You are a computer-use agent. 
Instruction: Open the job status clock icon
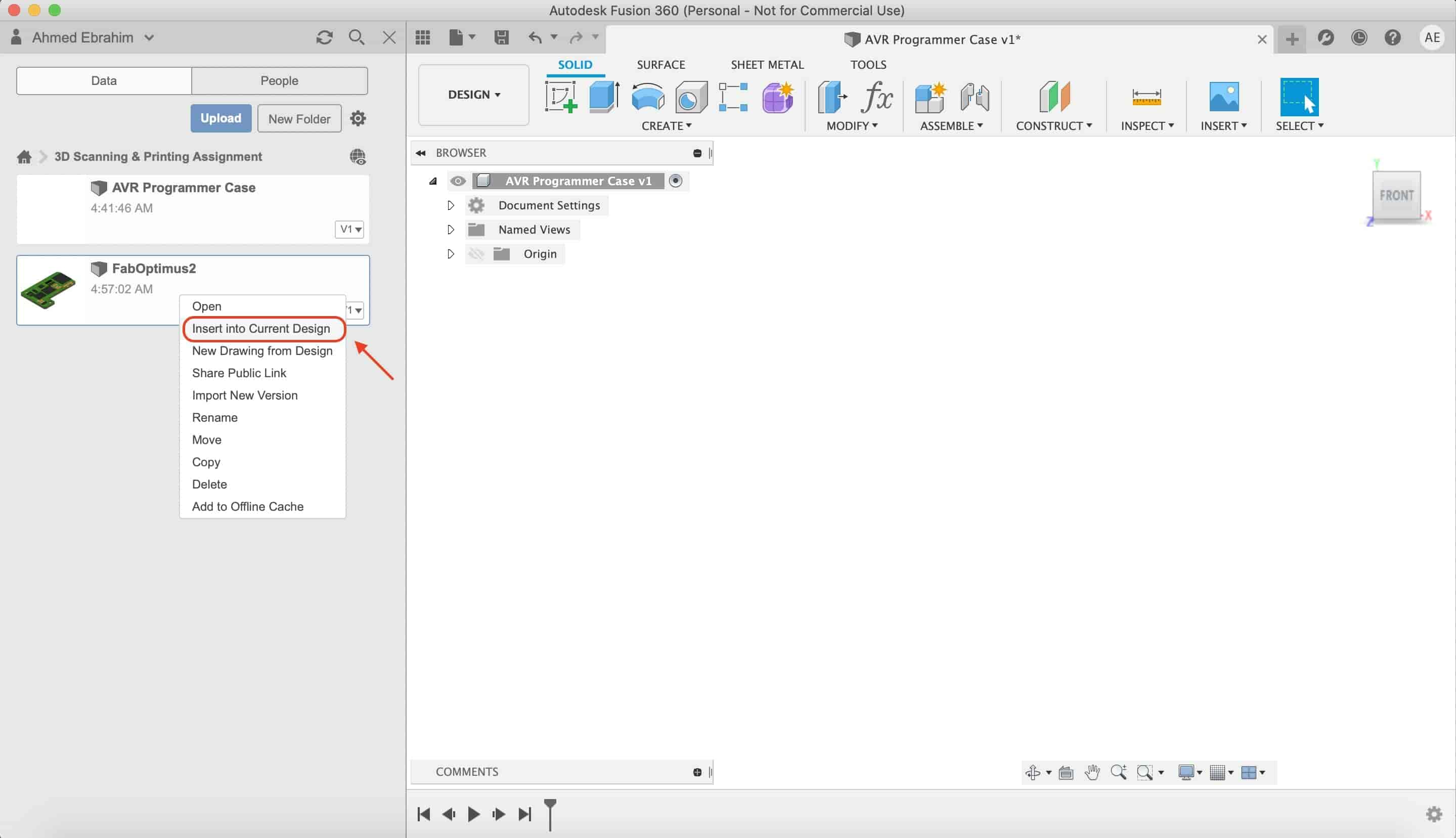coord(1359,38)
